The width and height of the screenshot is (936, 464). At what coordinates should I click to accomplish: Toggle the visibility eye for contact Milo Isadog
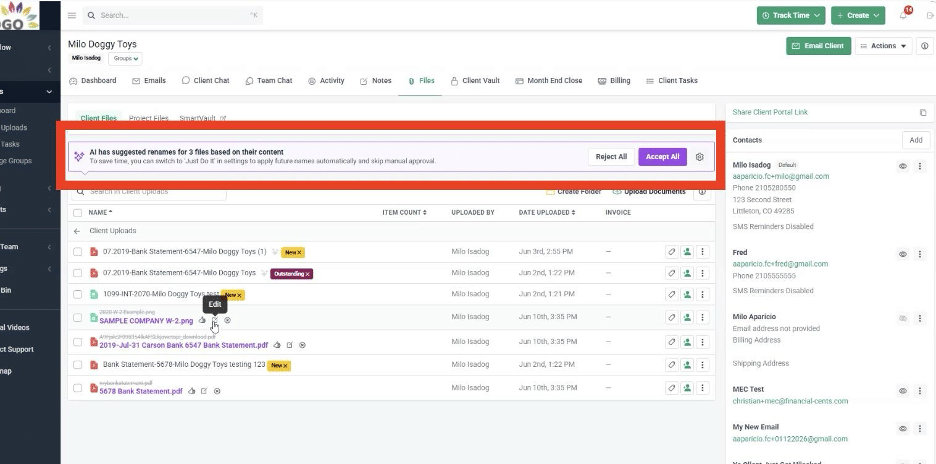pyautogui.click(x=903, y=167)
